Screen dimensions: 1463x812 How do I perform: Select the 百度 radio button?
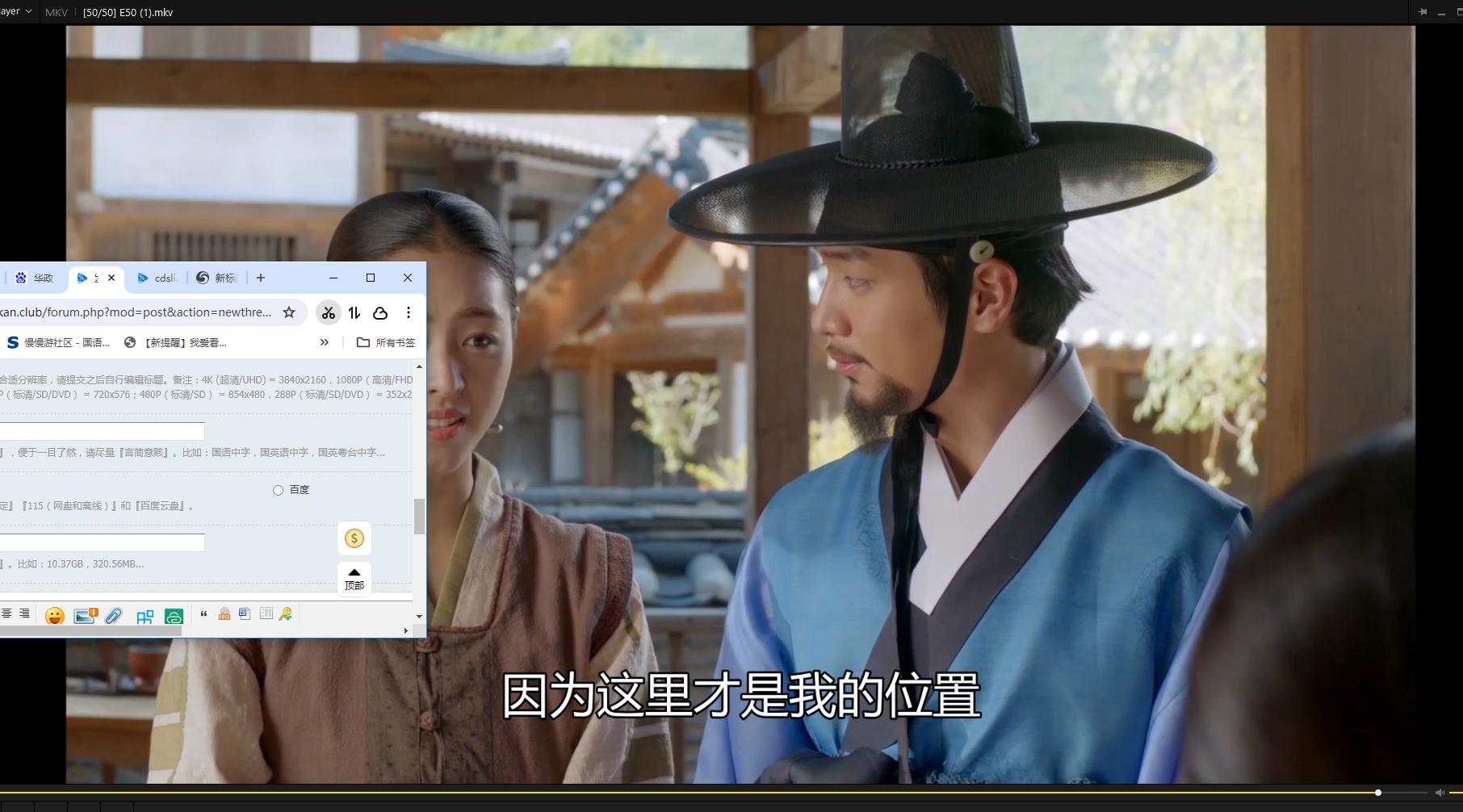278,489
